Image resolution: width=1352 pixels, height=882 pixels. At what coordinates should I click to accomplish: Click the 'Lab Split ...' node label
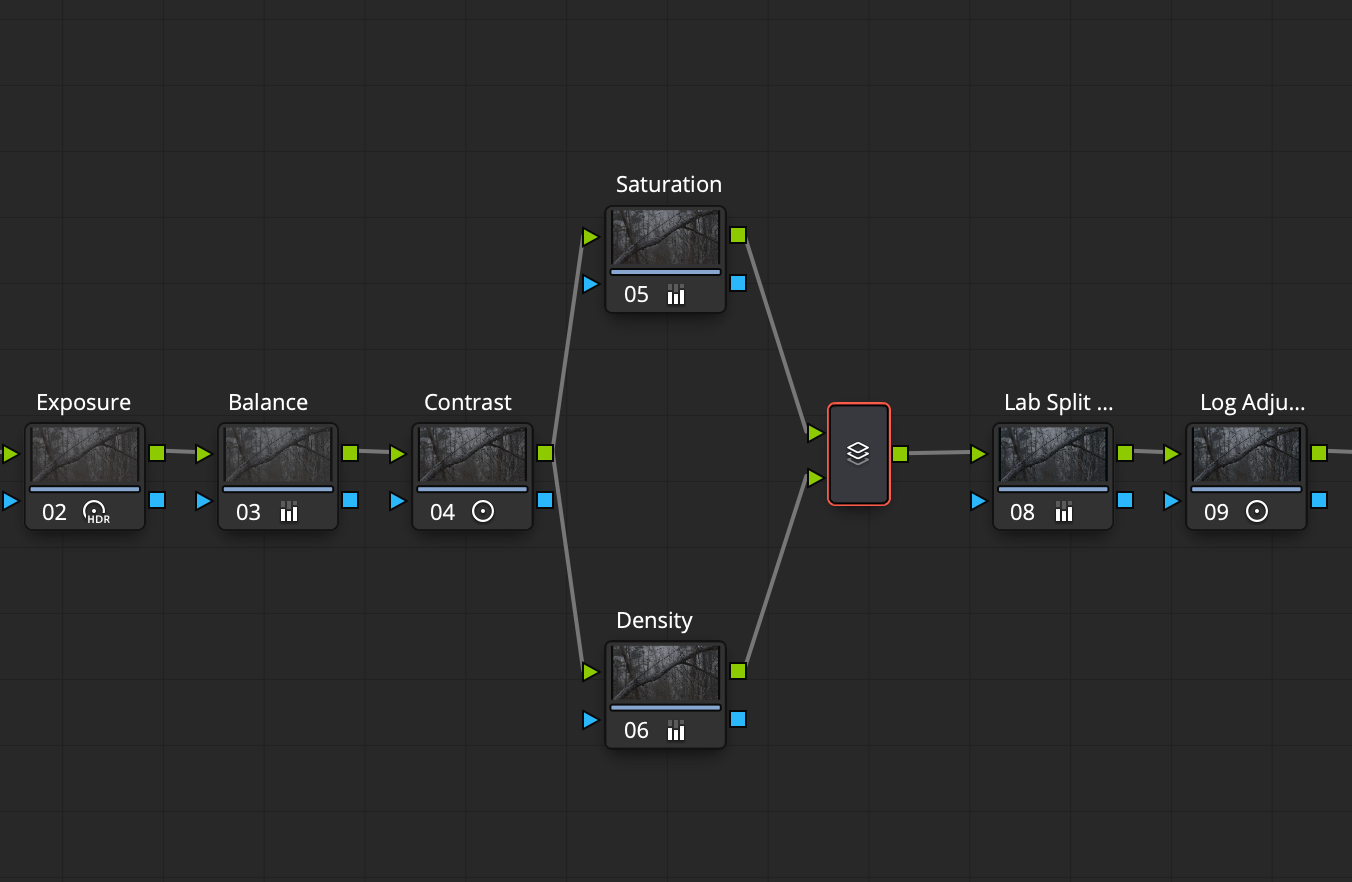1058,402
